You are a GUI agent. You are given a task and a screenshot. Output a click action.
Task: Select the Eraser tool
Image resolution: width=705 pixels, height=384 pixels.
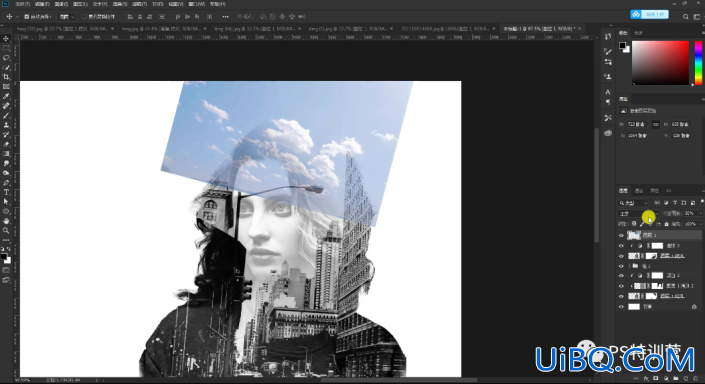point(6,144)
